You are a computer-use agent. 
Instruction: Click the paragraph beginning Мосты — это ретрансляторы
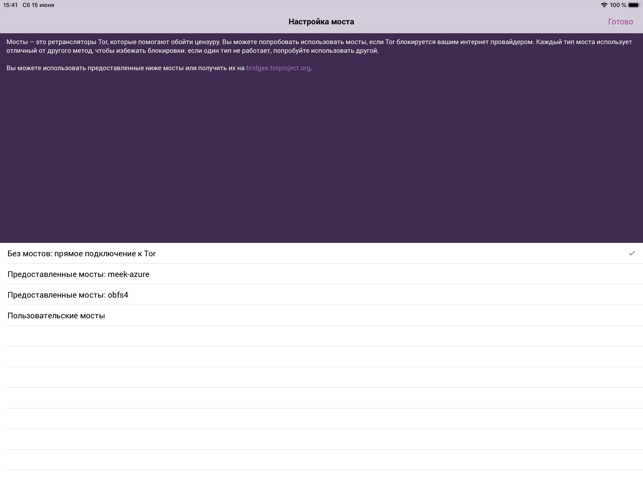pyautogui.click(x=319, y=46)
